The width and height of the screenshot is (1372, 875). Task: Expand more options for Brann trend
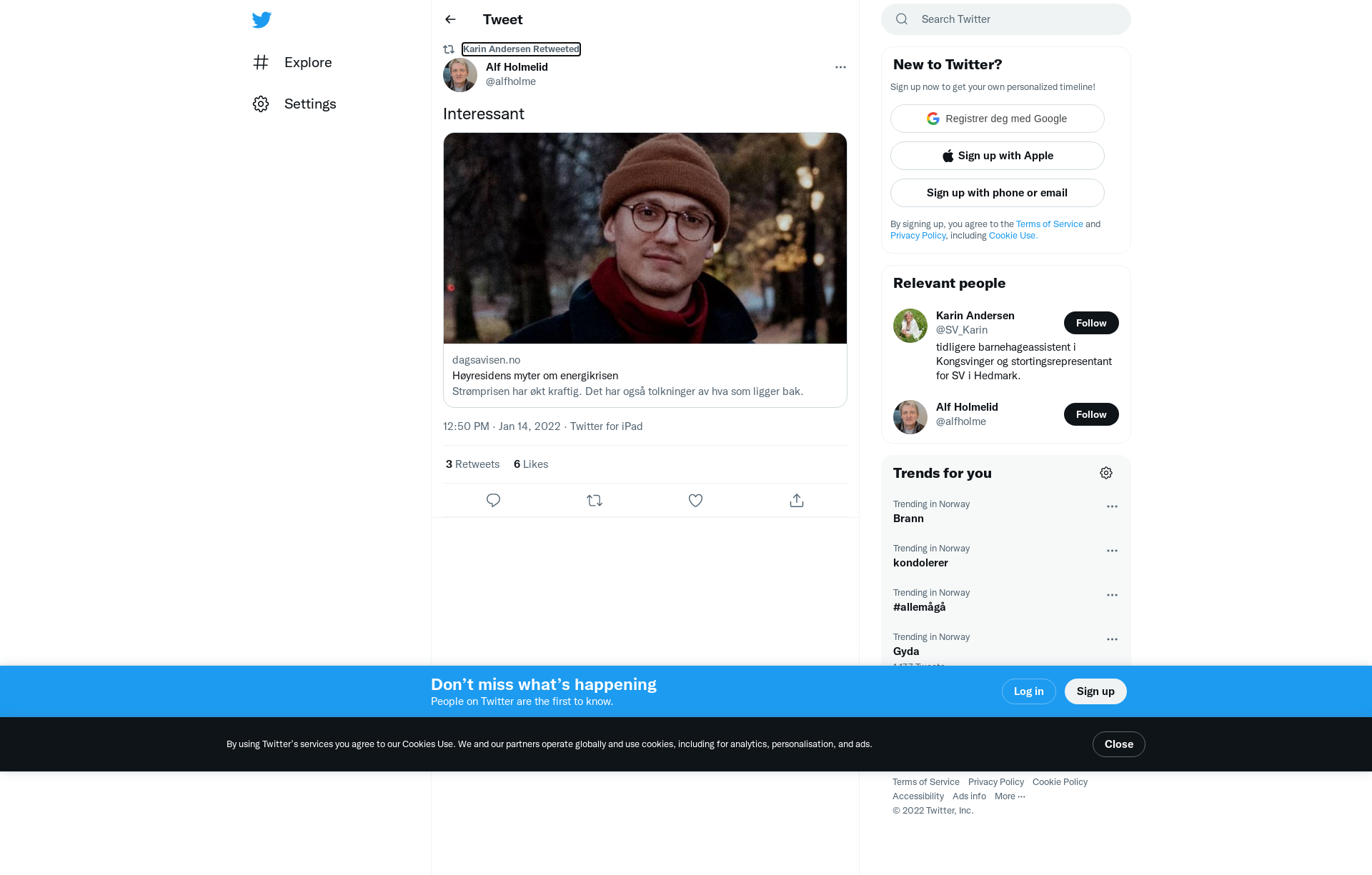1112,506
